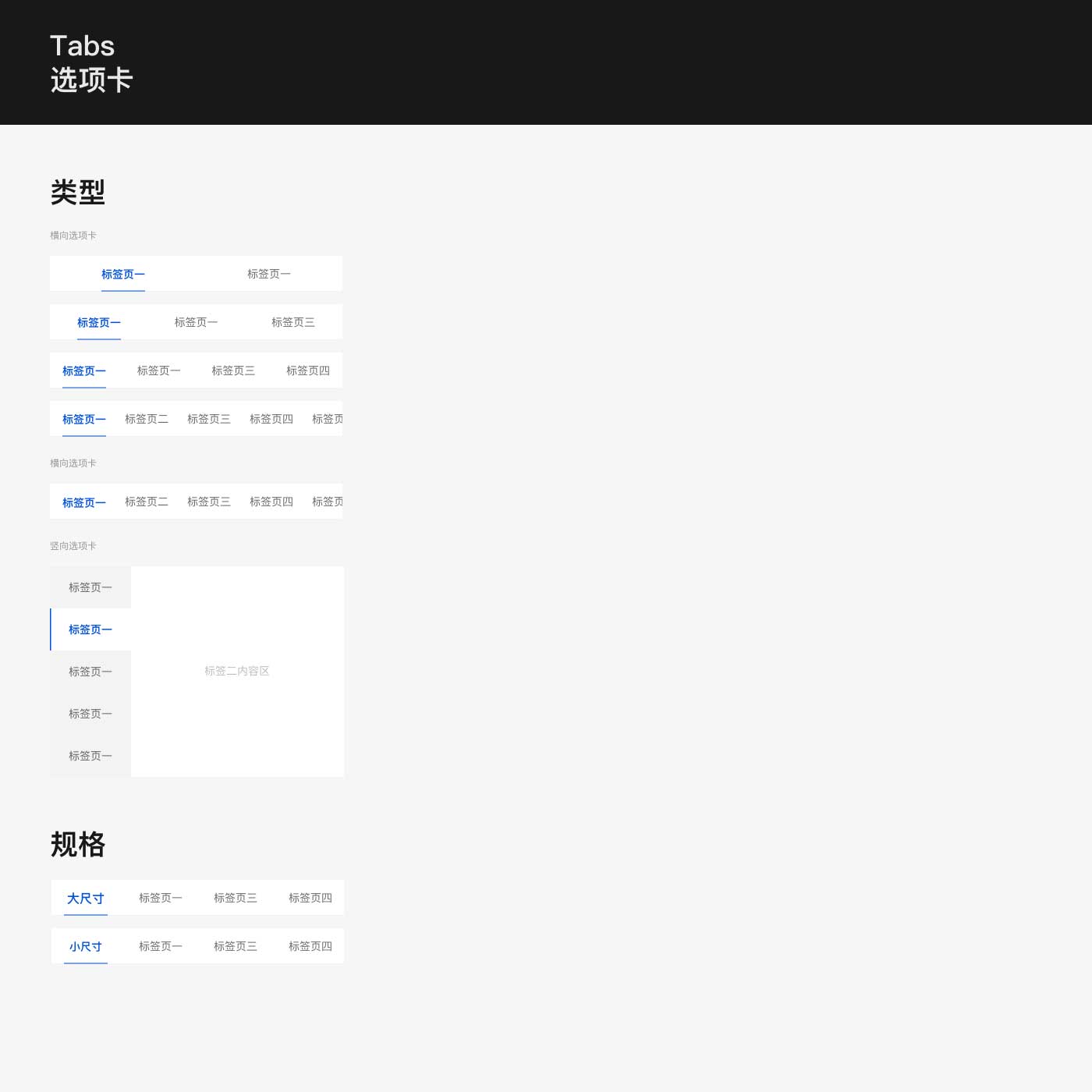Select active 标签页一 in the five-tab row without underline
Viewport: 1092px width, 1092px height.
84,503
